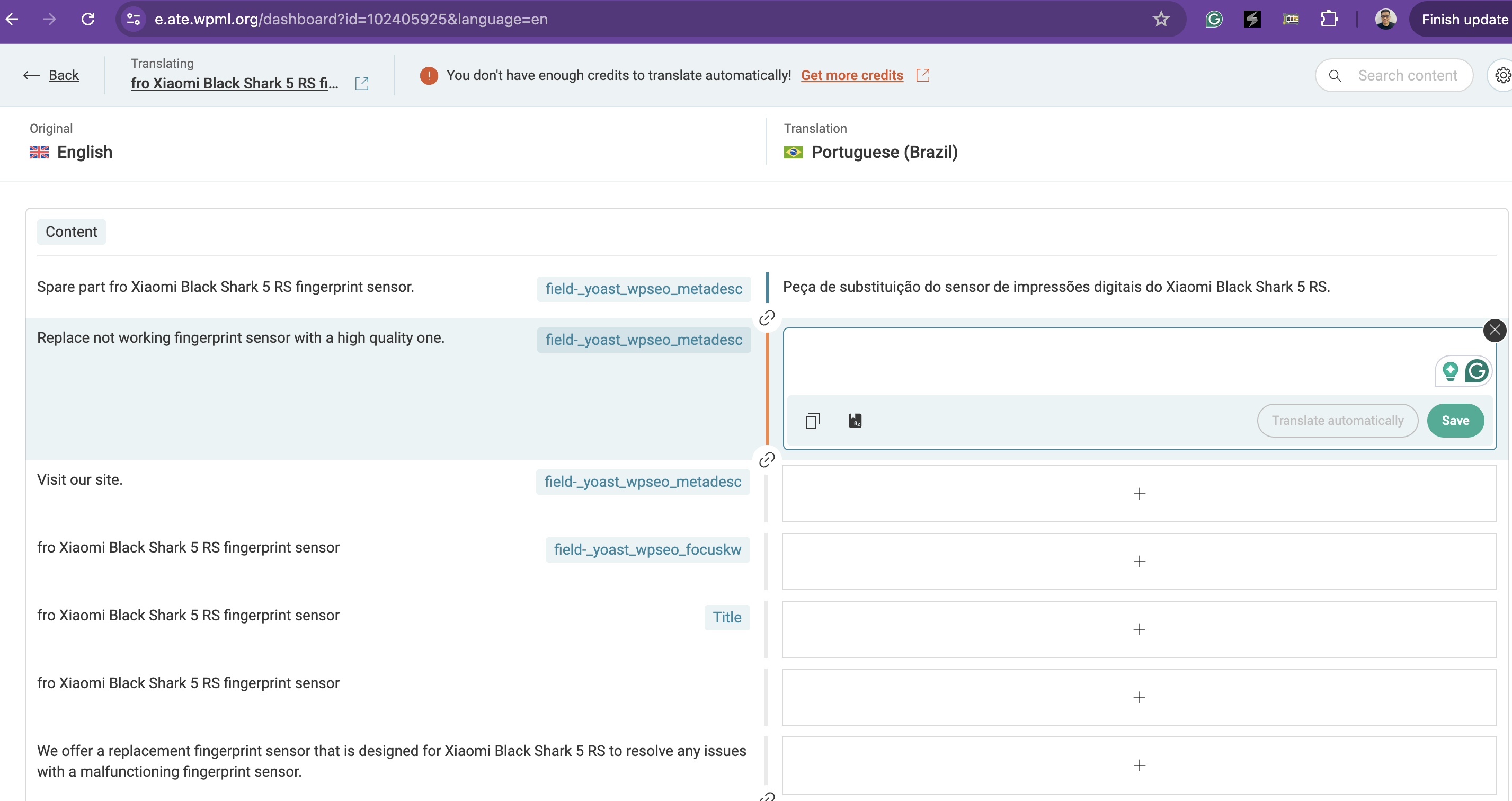
Task: Click the link icon below the active segment
Action: point(767,459)
